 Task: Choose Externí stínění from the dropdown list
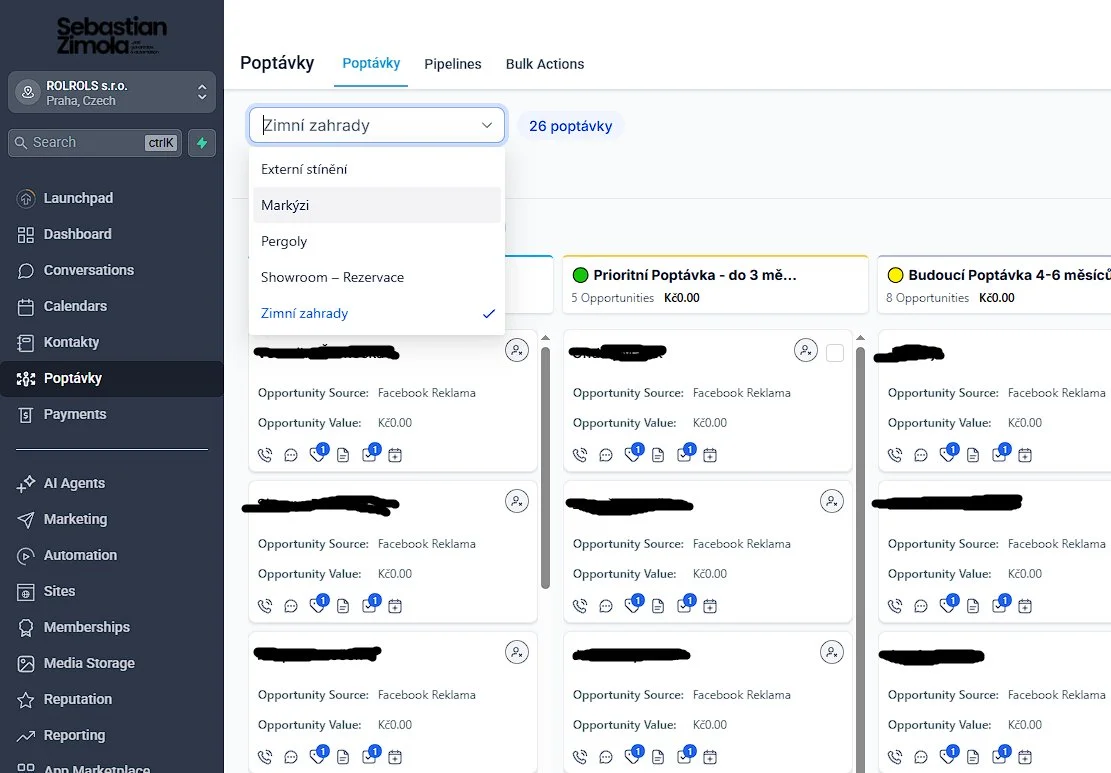click(x=376, y=169)
